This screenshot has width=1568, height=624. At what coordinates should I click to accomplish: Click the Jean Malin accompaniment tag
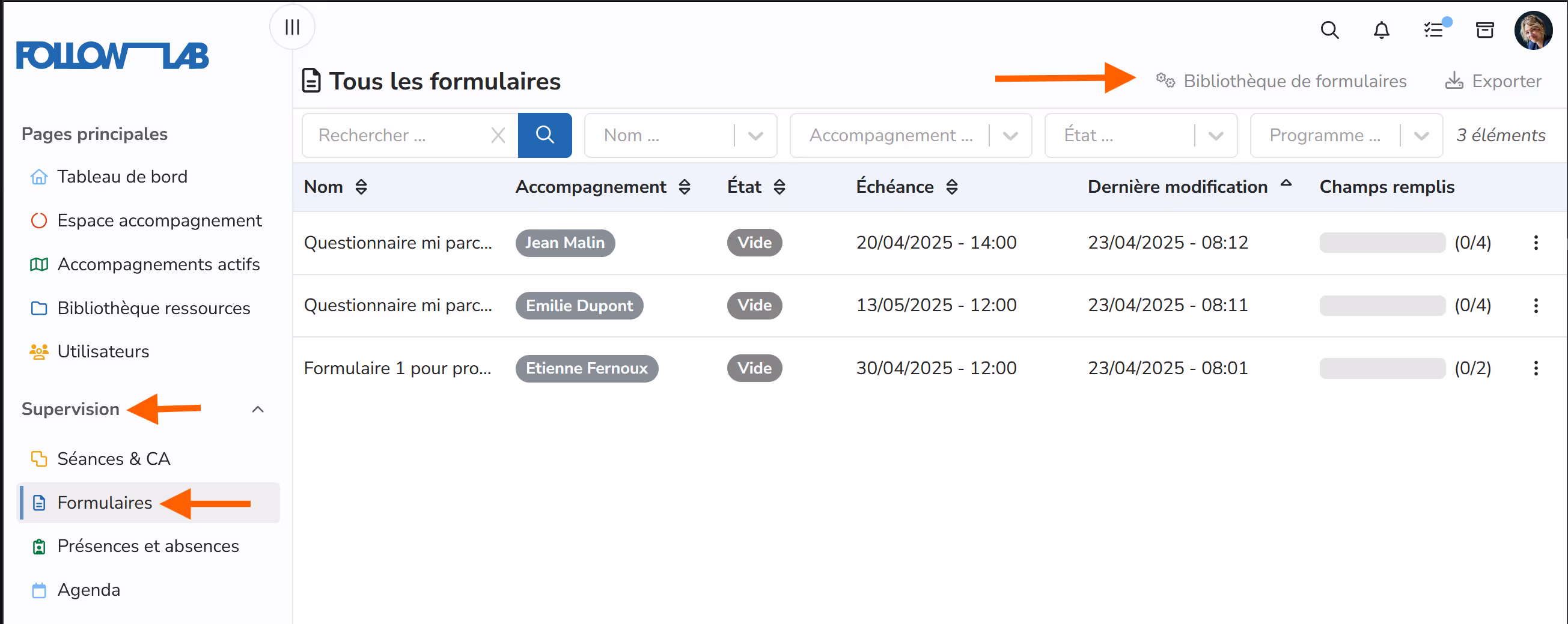[x=565, y=243]
